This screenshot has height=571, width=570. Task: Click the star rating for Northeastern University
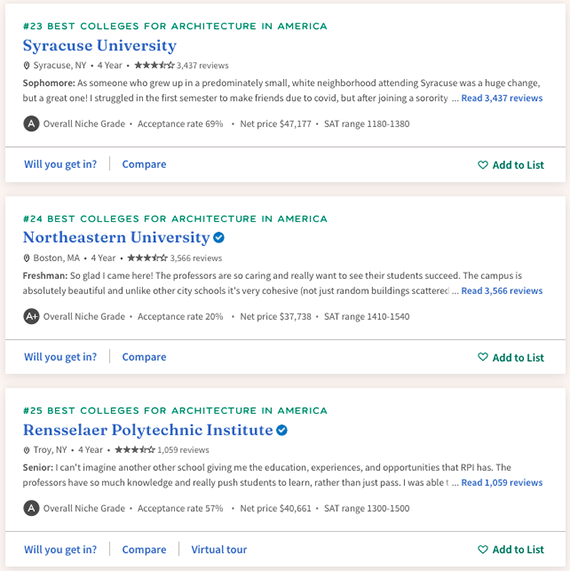(147, 258)
